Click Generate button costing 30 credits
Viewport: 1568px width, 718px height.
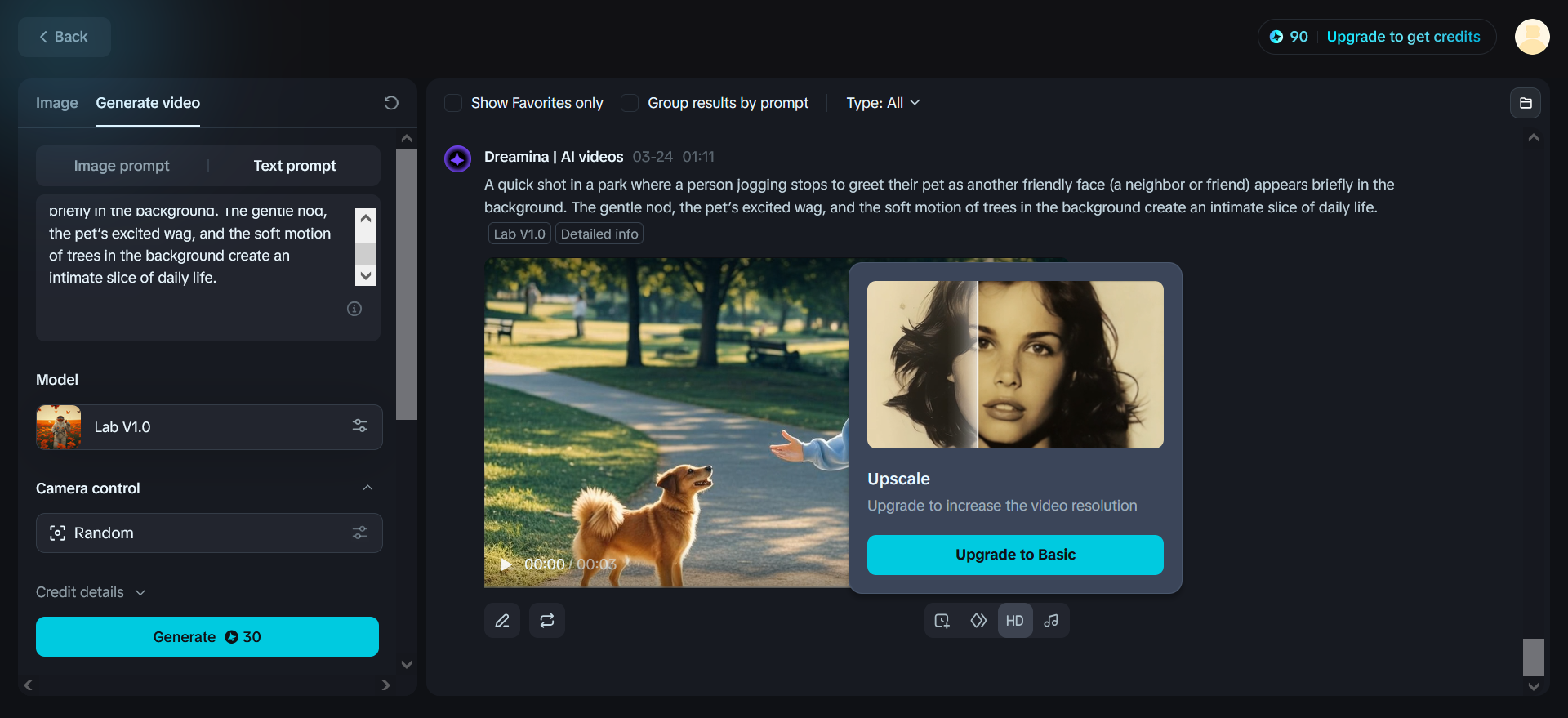(207, 636)
